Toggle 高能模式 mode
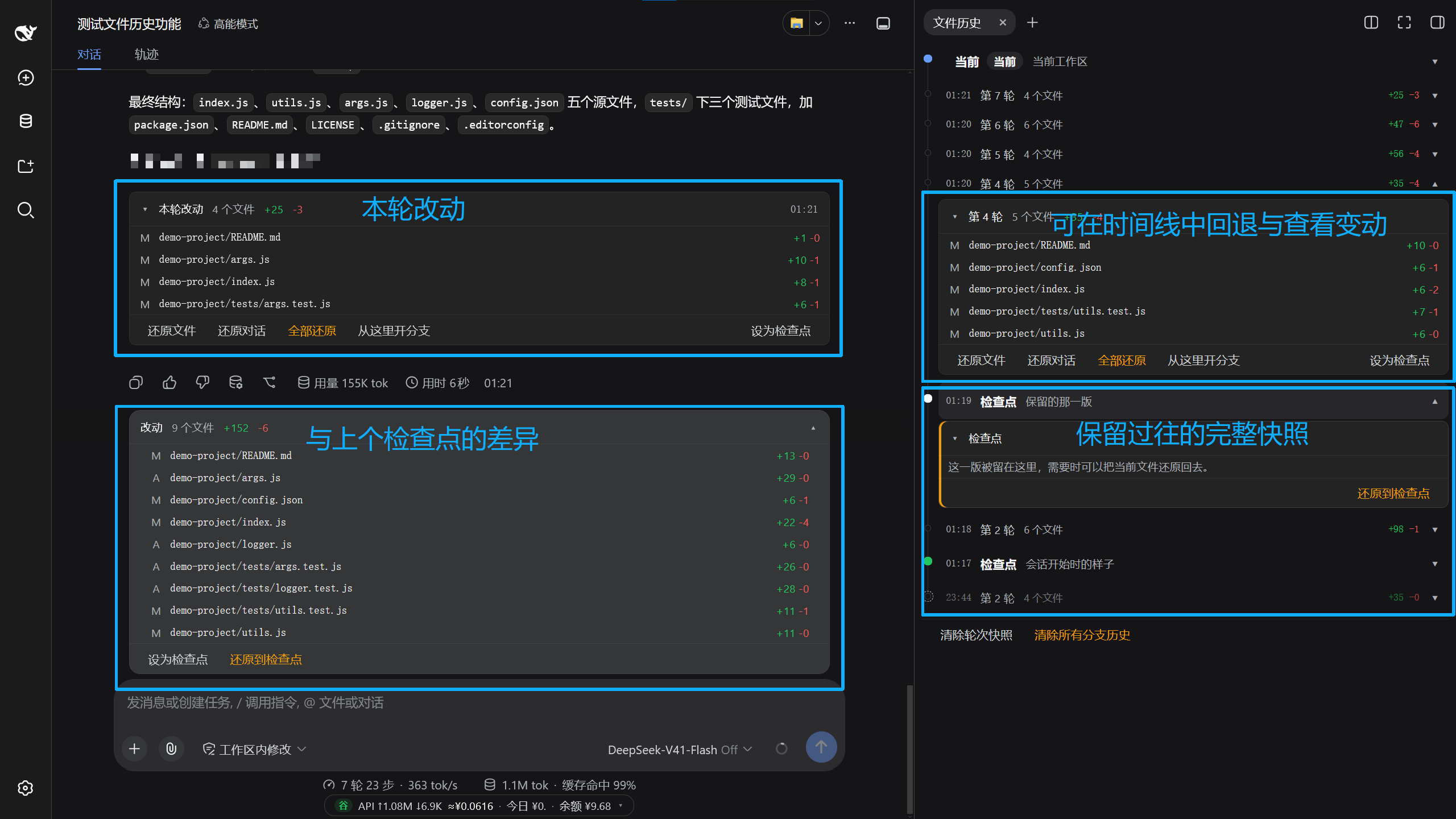1456x819 pixels. [x=228, y=24]
